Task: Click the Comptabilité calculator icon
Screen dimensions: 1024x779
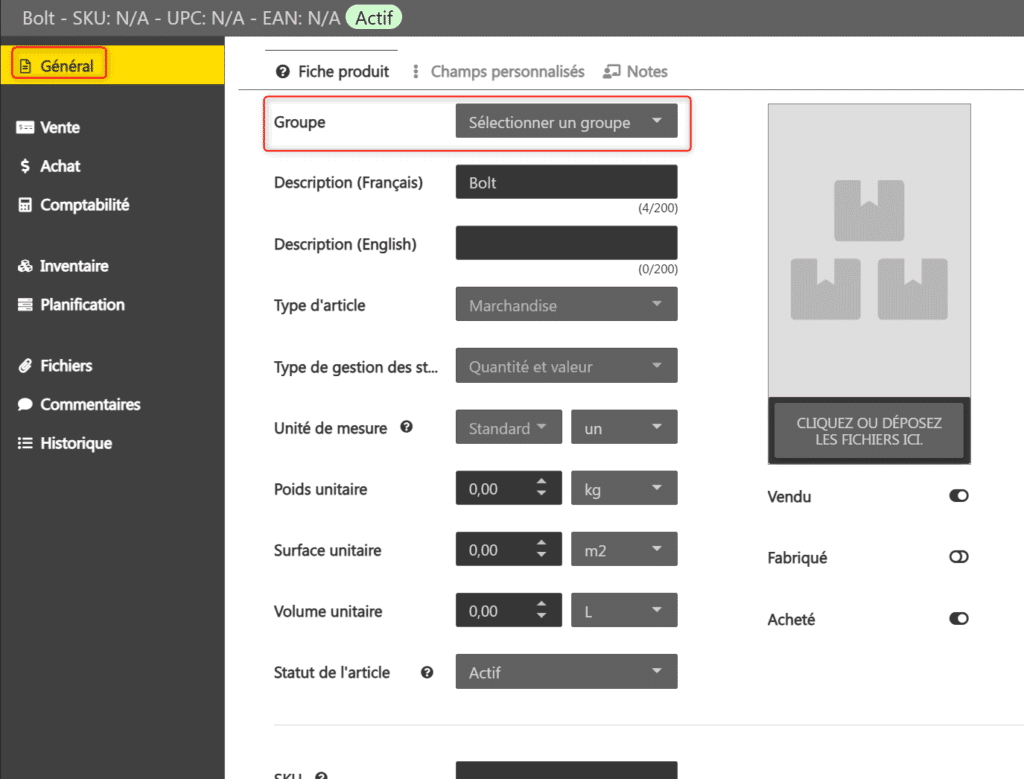Action: pos(25,205)
